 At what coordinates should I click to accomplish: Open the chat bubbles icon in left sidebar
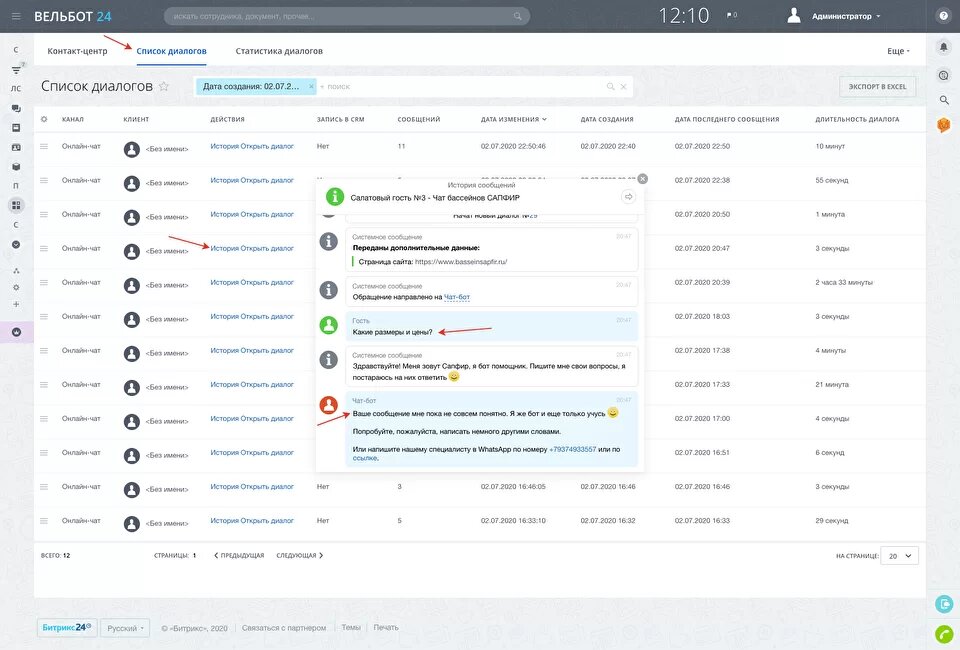coord(16,108)
